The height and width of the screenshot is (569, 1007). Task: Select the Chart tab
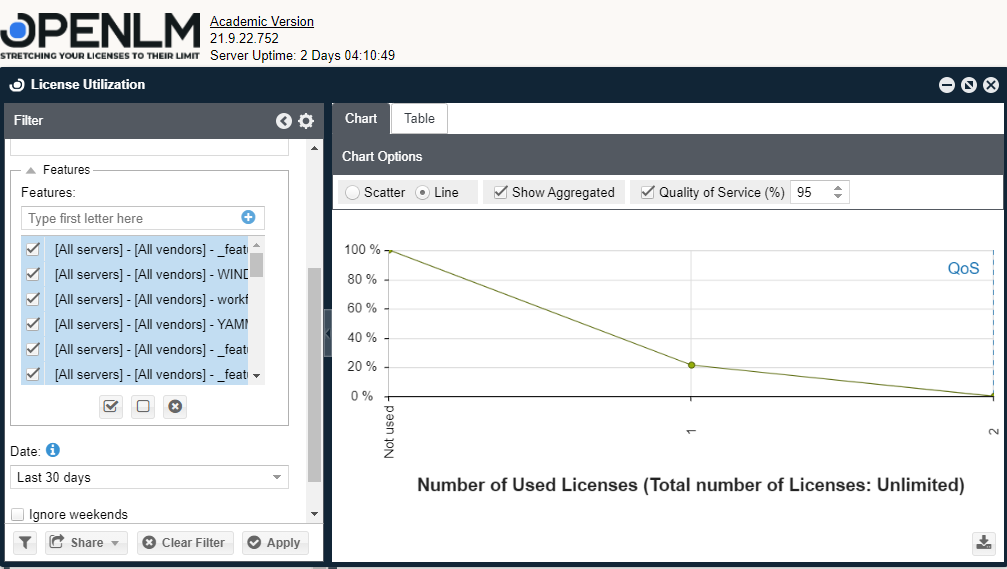click(361, 118)
